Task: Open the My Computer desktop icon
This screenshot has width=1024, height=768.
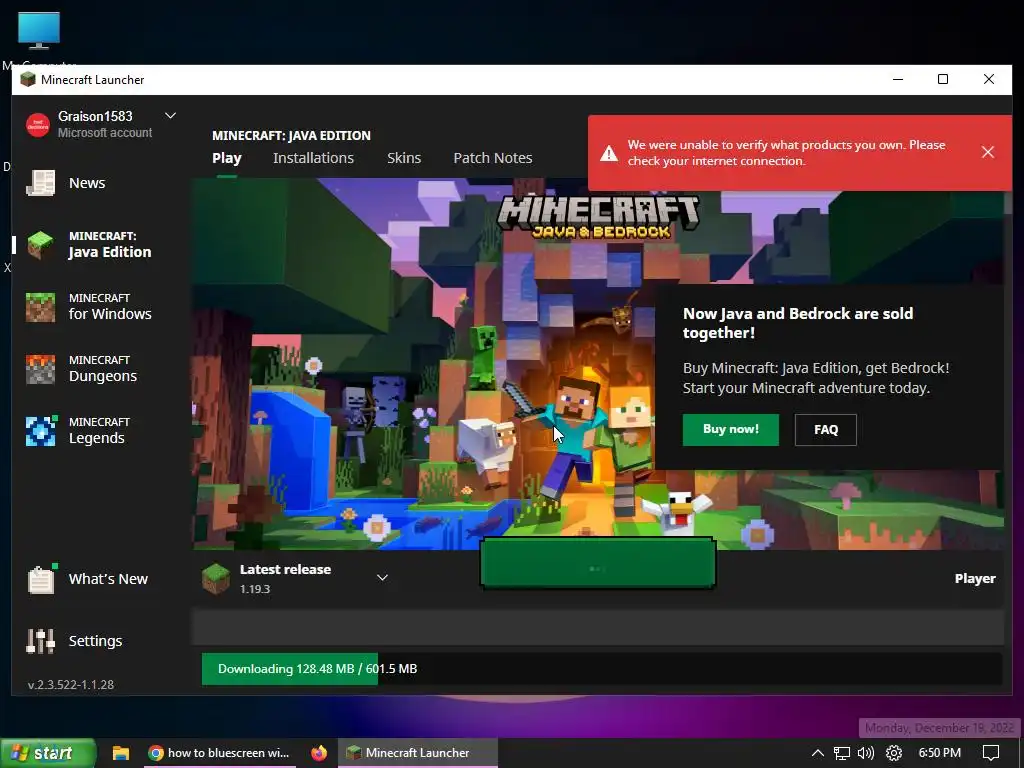Action: point(39,31)
